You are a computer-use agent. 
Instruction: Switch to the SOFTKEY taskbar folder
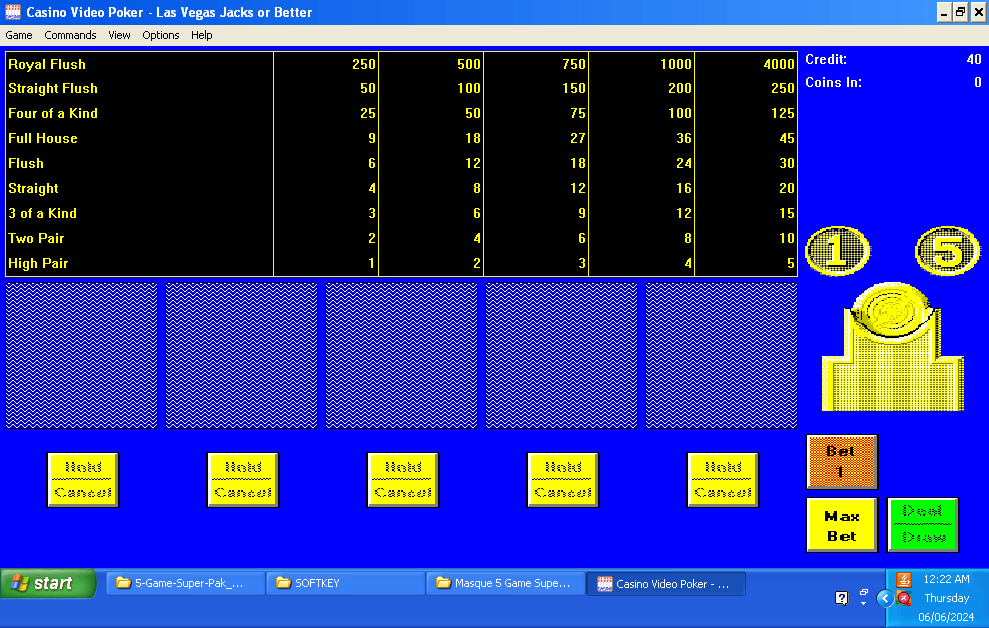tap(346, 583)
